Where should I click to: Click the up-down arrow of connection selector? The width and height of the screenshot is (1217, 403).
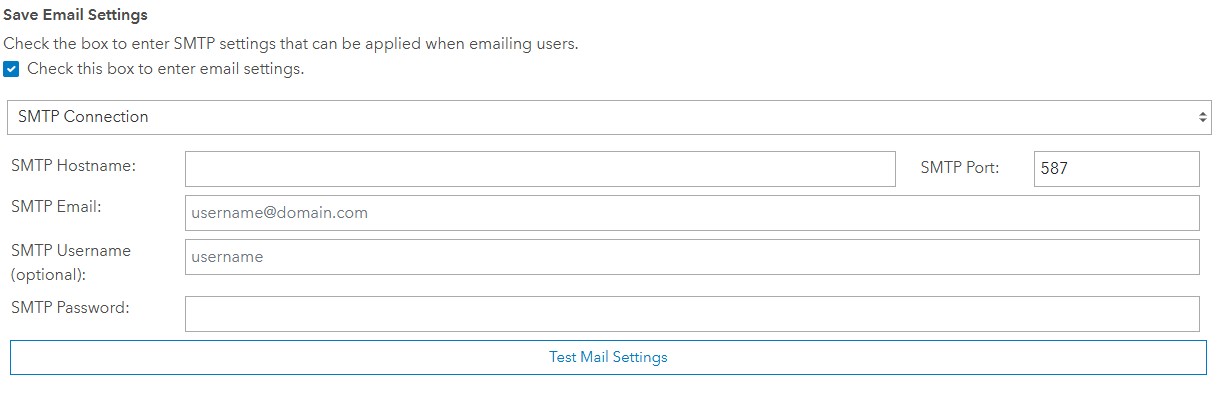[x=1202, y=117]
